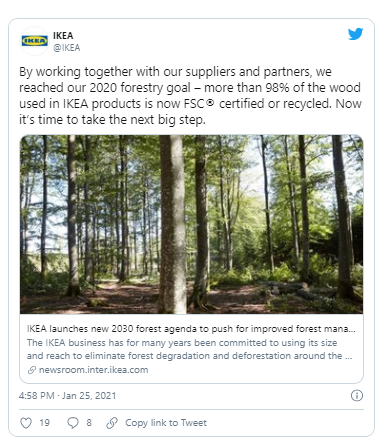Viewport: 386px width, 446px height.
Task: Click the chain link copy icon
Action: [x=112, y=423]
